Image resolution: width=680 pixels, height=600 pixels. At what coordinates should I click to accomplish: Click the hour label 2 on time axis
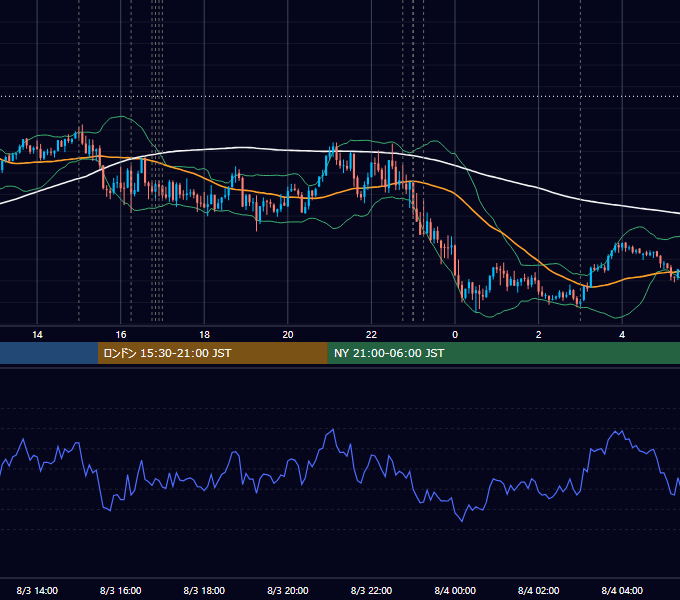[x=539, y=335]
